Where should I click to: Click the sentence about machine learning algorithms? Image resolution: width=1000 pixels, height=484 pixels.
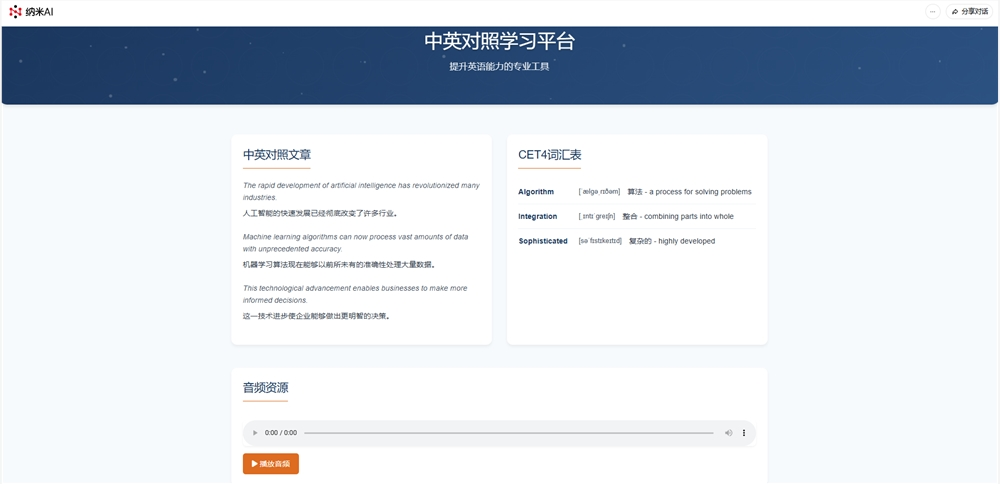355,243
